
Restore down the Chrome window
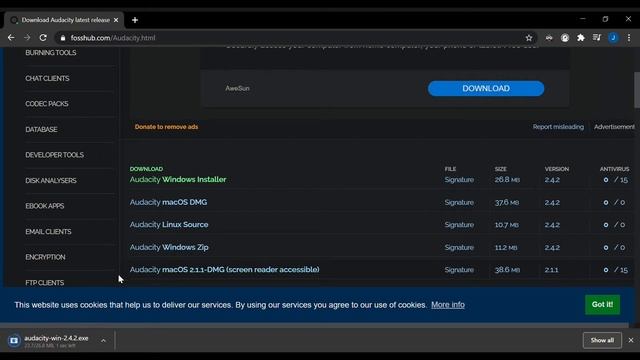(x=605, y=19)
